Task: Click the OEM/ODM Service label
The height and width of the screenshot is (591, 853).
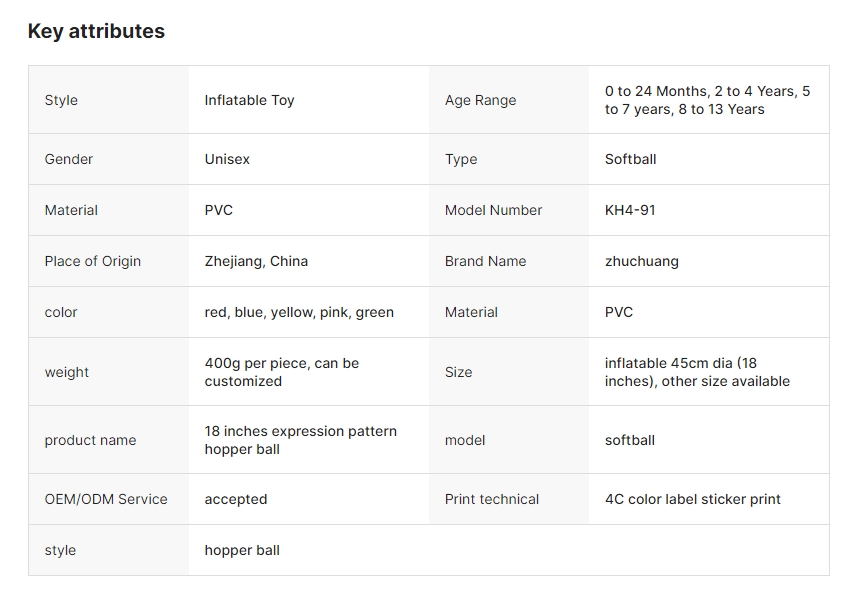Action: pos(106,499)
